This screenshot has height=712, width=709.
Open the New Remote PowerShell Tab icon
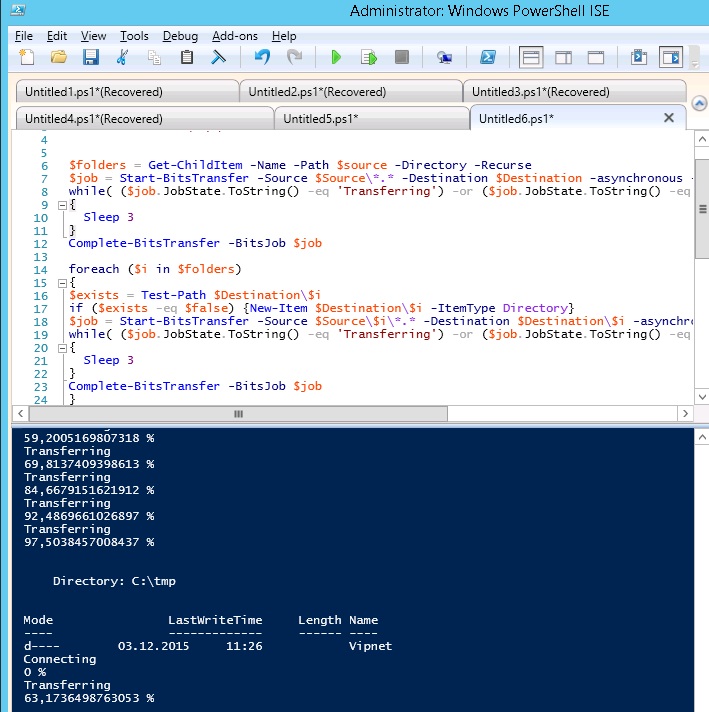pyautogui.click(x=444, y=57)
